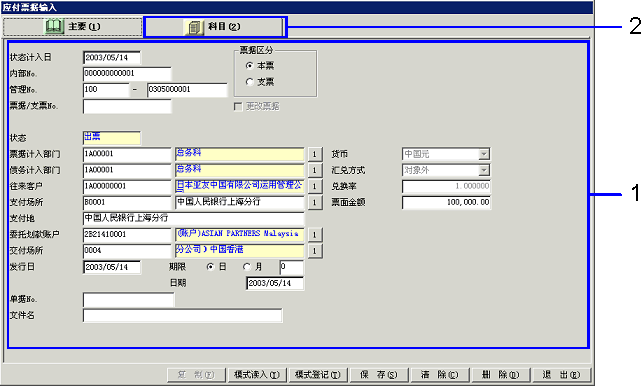Open lookup button for 往来客户 row
Viewport: 642px width, 386px height.
314,186
